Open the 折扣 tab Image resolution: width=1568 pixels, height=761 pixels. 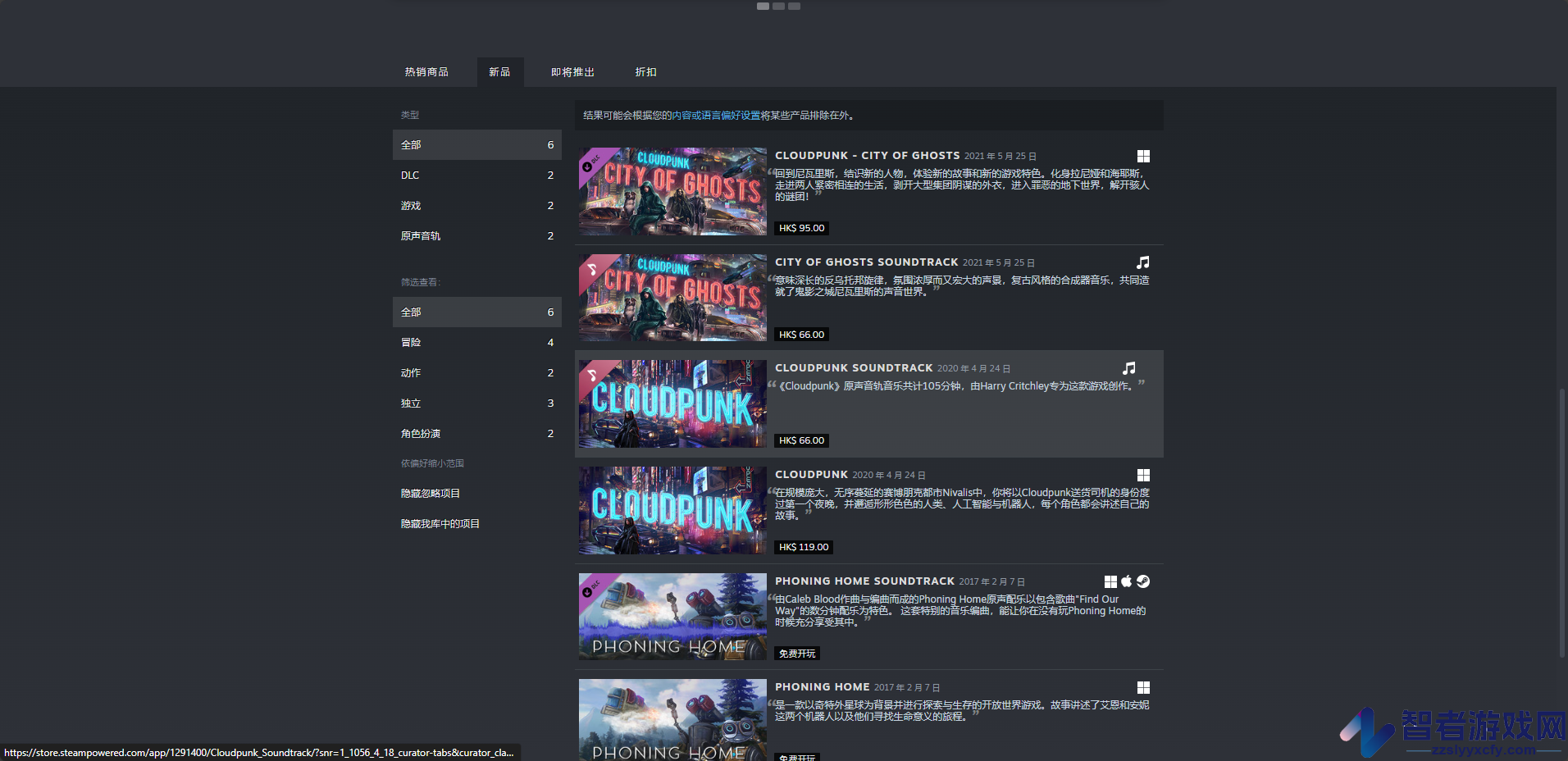[645, 72]
